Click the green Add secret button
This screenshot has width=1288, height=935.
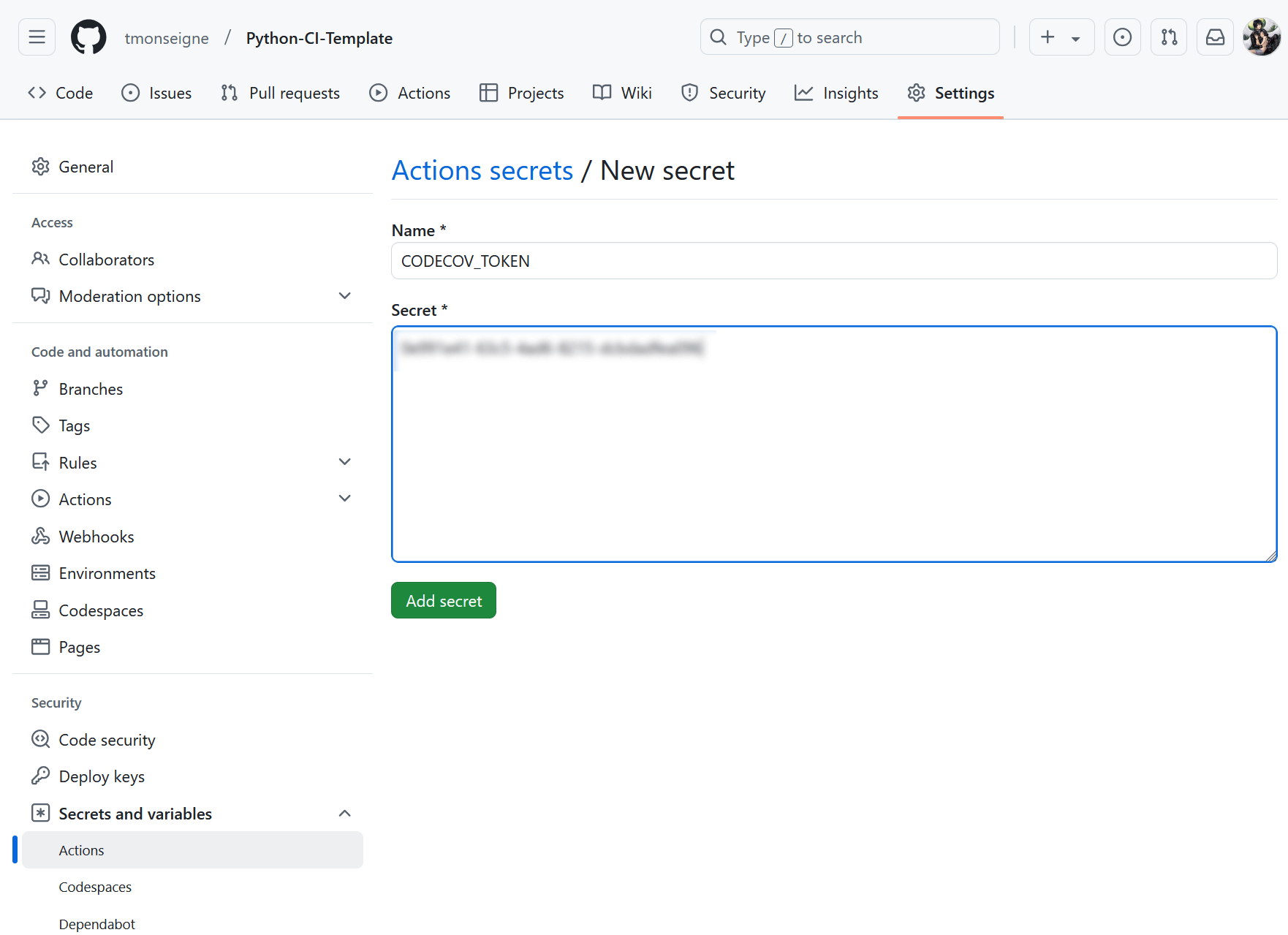pos(444,601)
